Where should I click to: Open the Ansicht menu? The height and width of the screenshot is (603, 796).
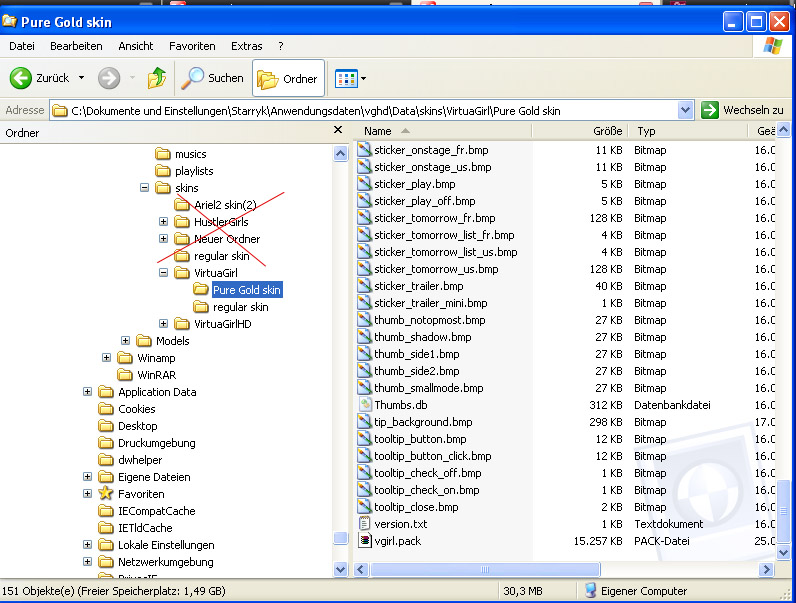coord(136,46)
